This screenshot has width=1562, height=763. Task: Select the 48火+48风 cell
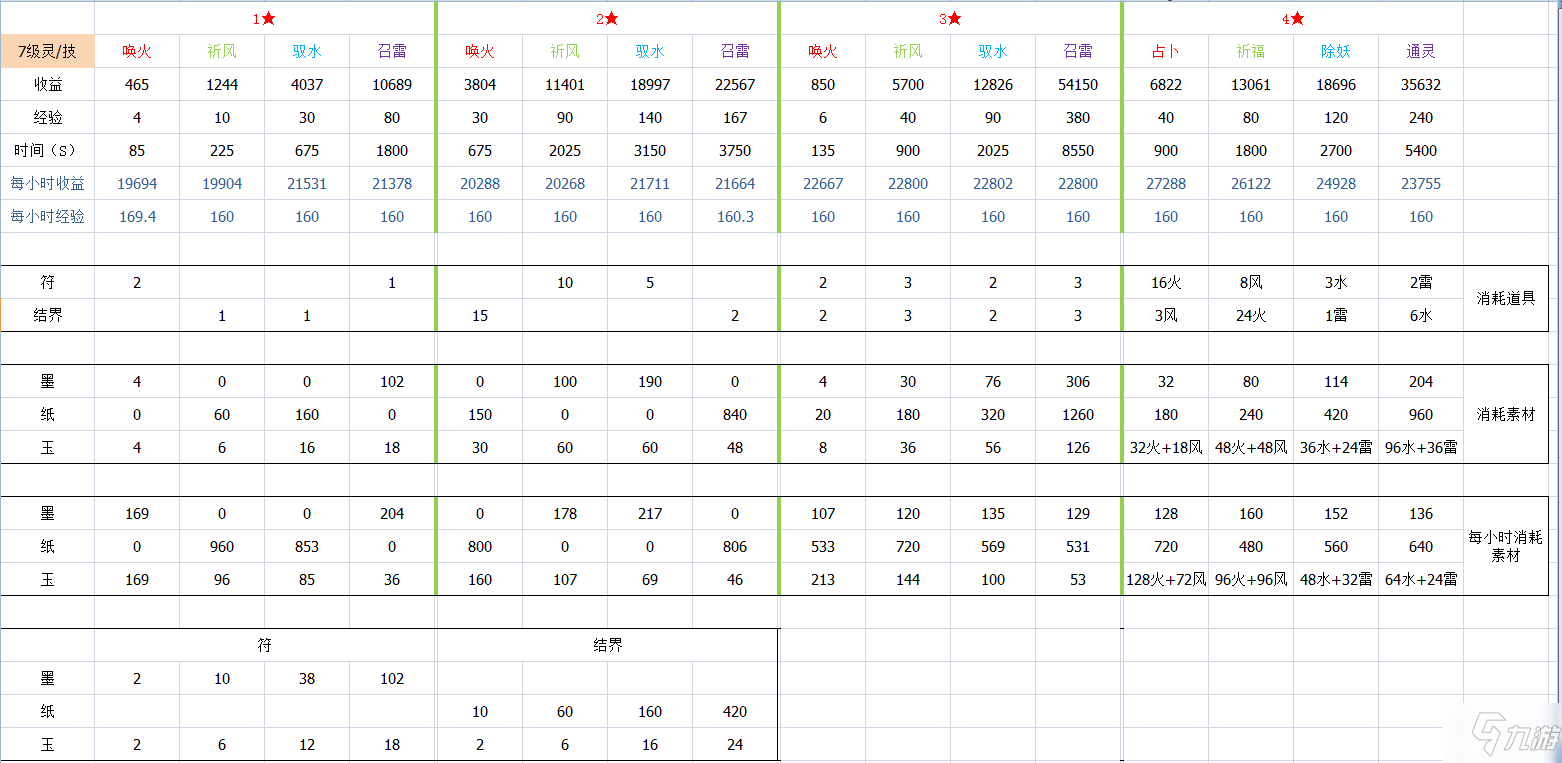tap(1251, 448)
